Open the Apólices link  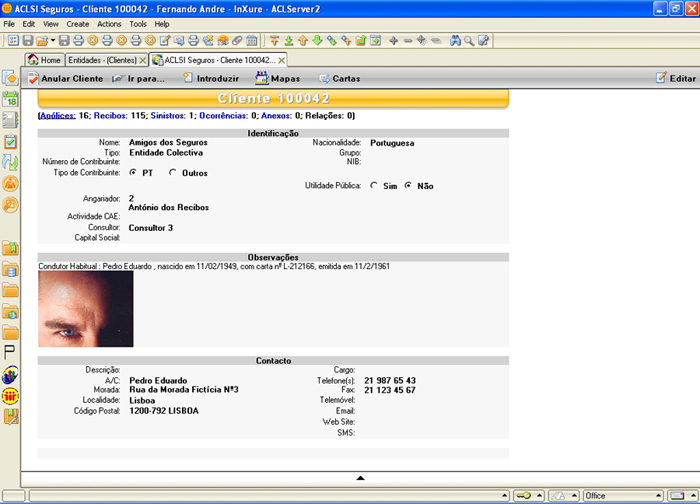(57, 116)
